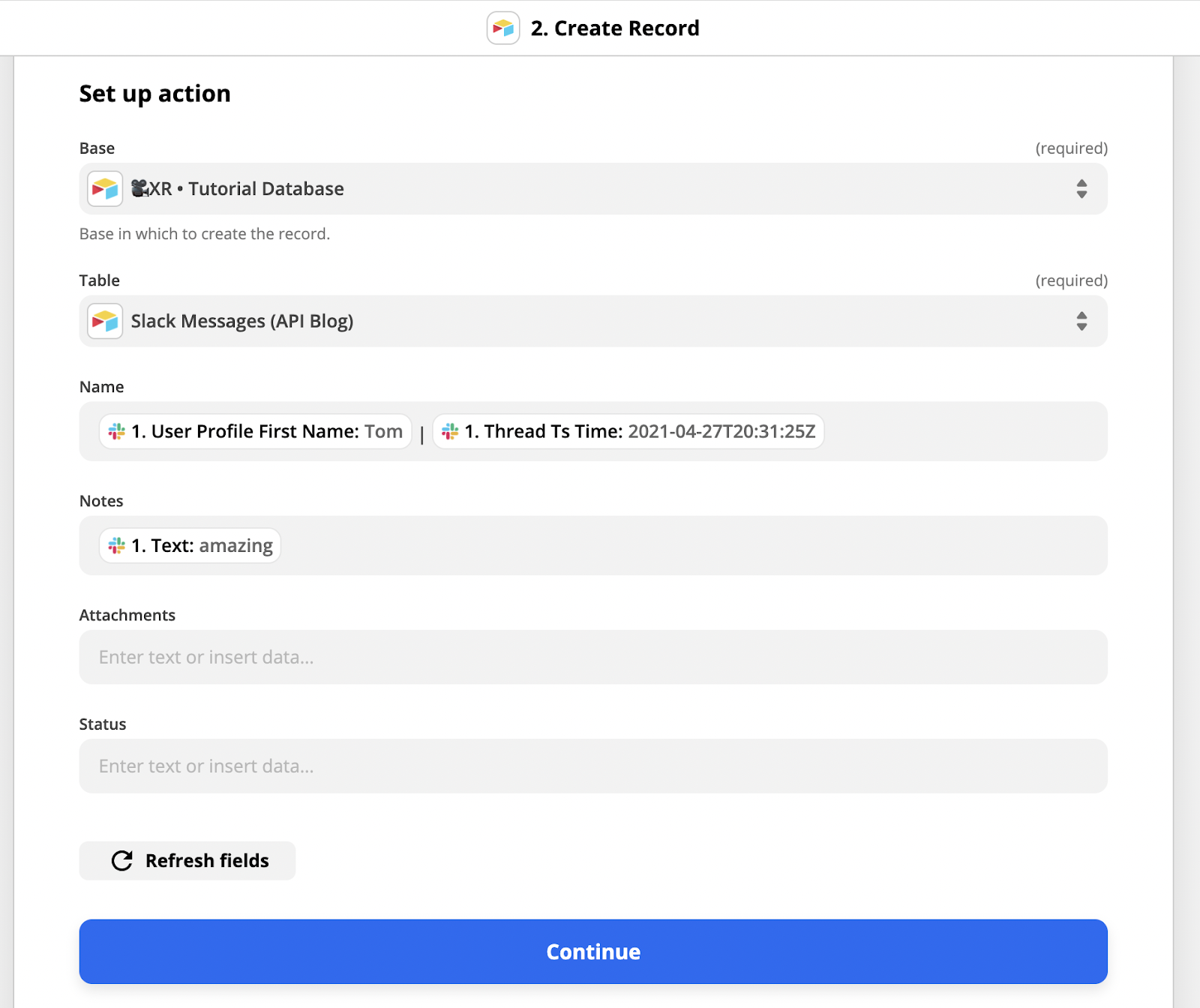1200x1008 pixels.
Task: Click the '2. Create Record' step title
Action: click(x=615, y=28)
